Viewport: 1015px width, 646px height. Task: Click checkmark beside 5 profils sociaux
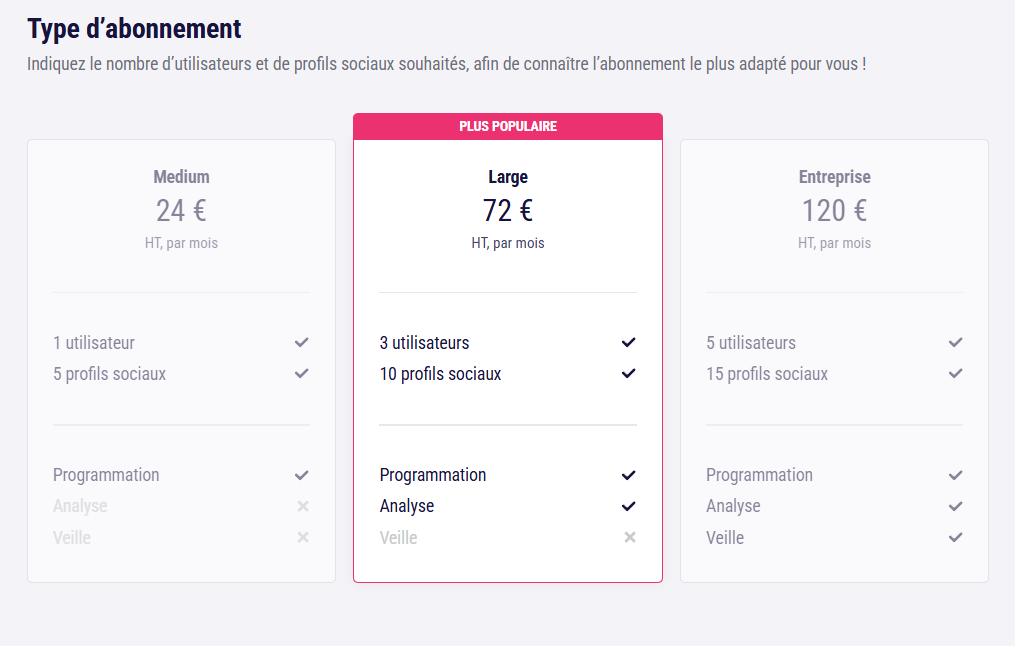click(302, 373)
